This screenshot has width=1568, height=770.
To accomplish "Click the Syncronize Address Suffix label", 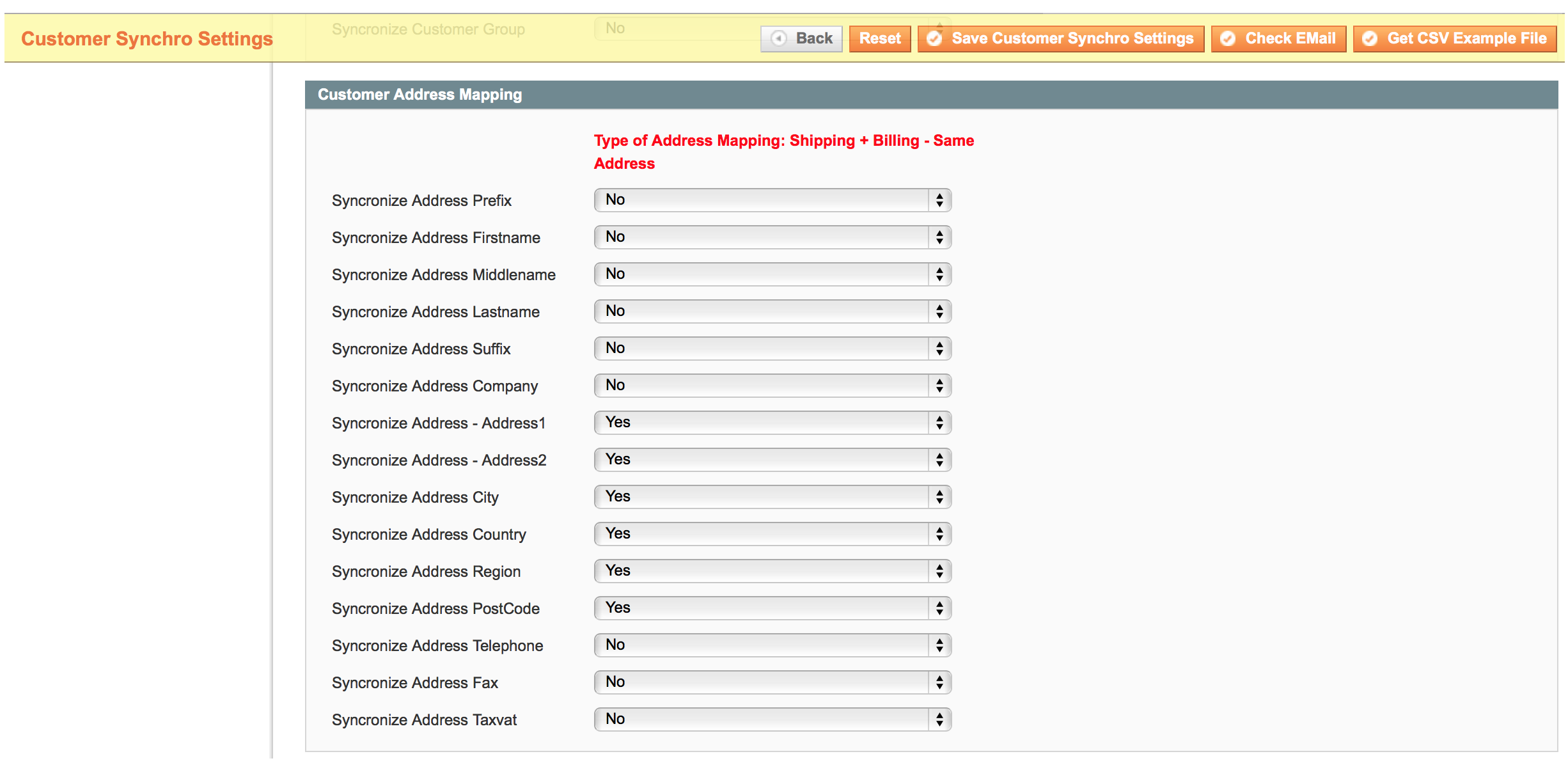I will [x=421, y=349].
